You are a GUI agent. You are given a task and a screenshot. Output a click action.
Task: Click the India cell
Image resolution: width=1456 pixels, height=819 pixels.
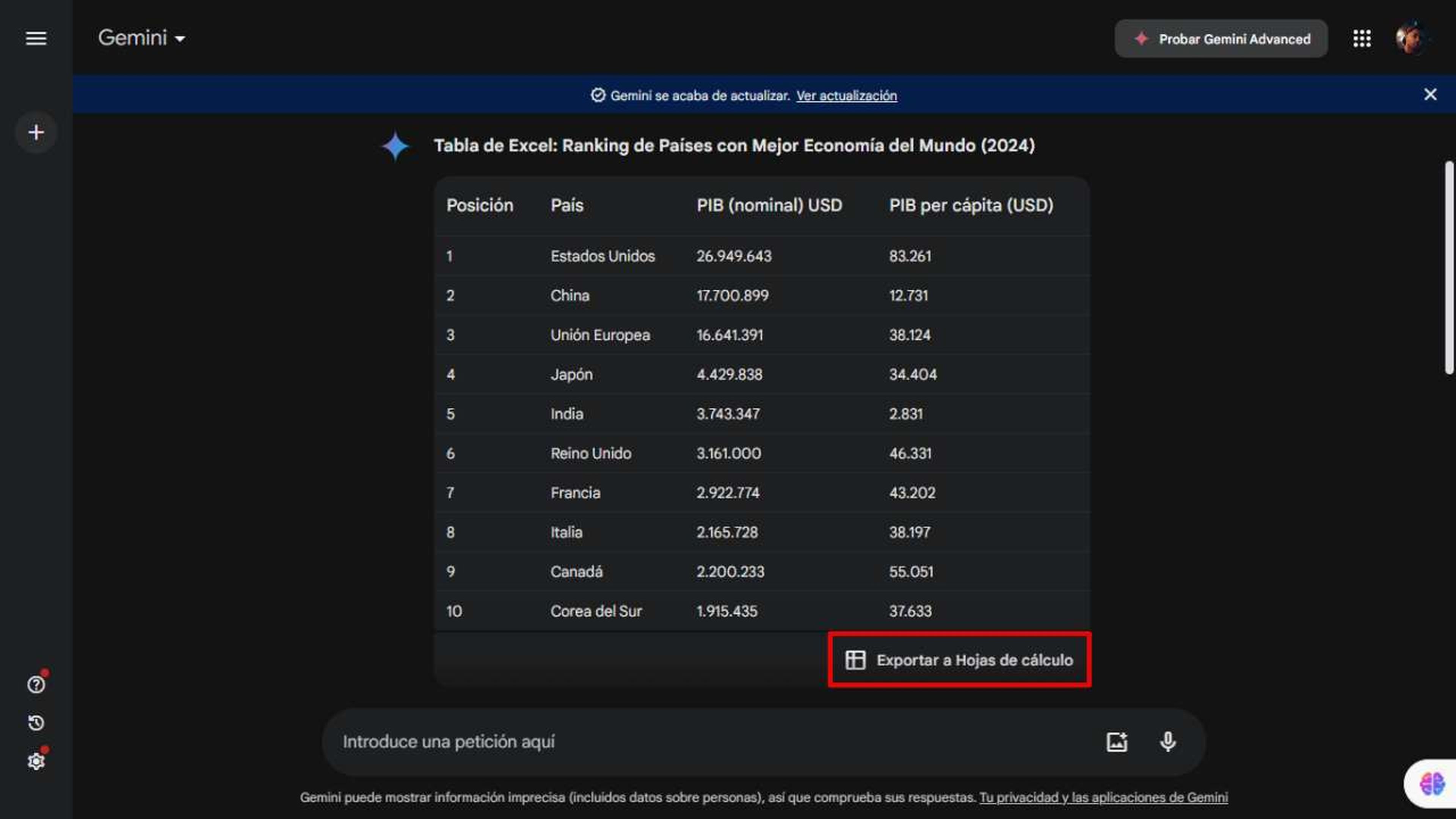(x=567, y=414)
